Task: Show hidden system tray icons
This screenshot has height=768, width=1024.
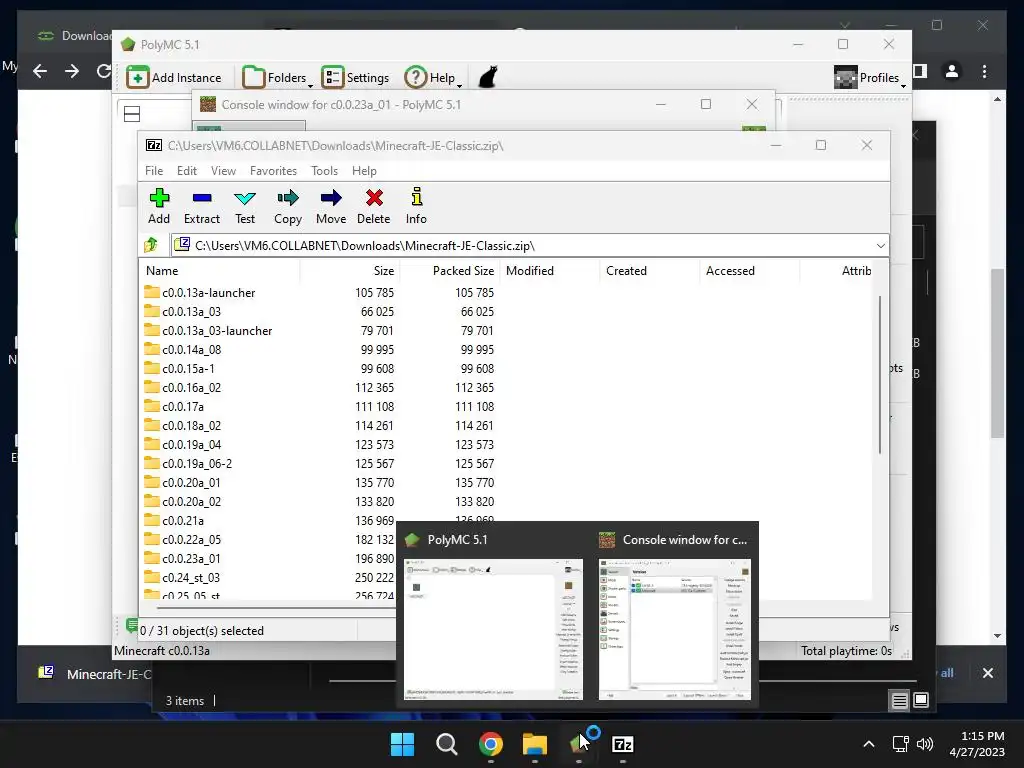Action: [869, 744]
